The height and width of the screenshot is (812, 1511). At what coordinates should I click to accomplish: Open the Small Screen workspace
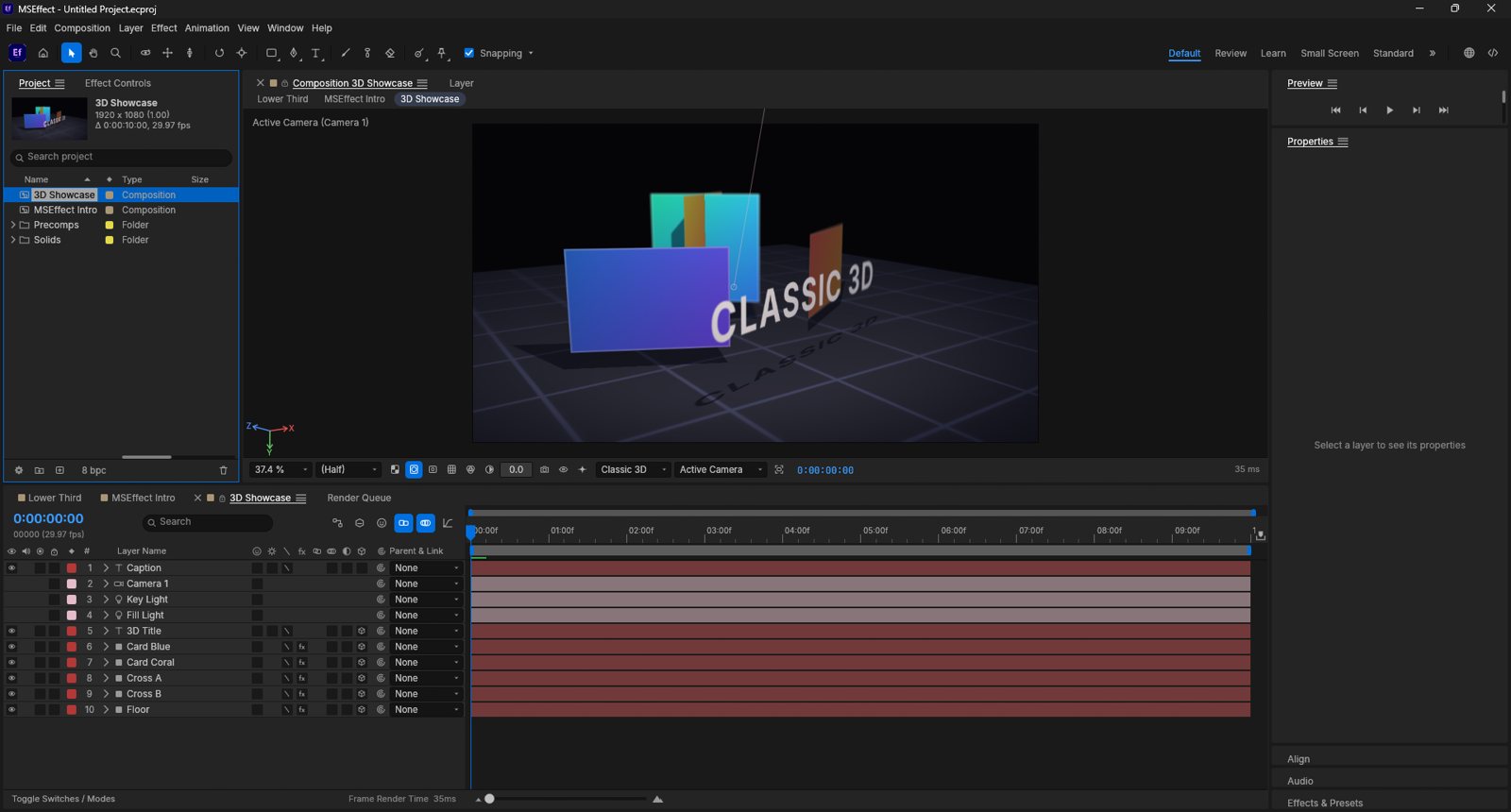click(1330, 53)
